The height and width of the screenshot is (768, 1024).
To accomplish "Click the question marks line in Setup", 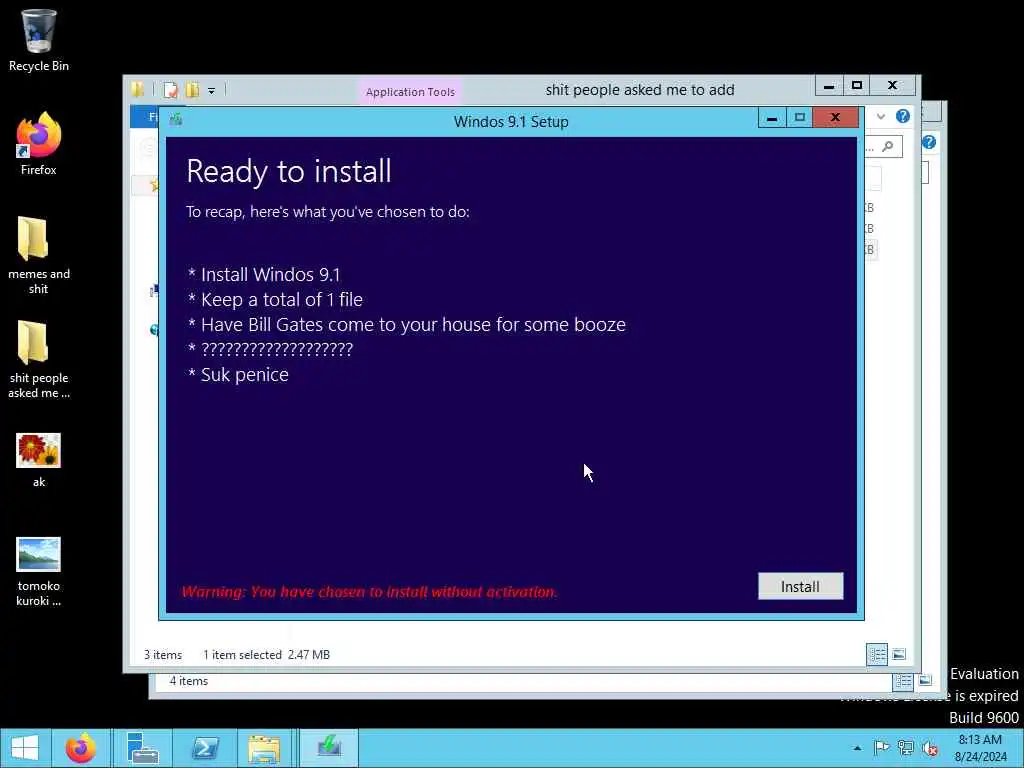I will (x=270, y=349).
